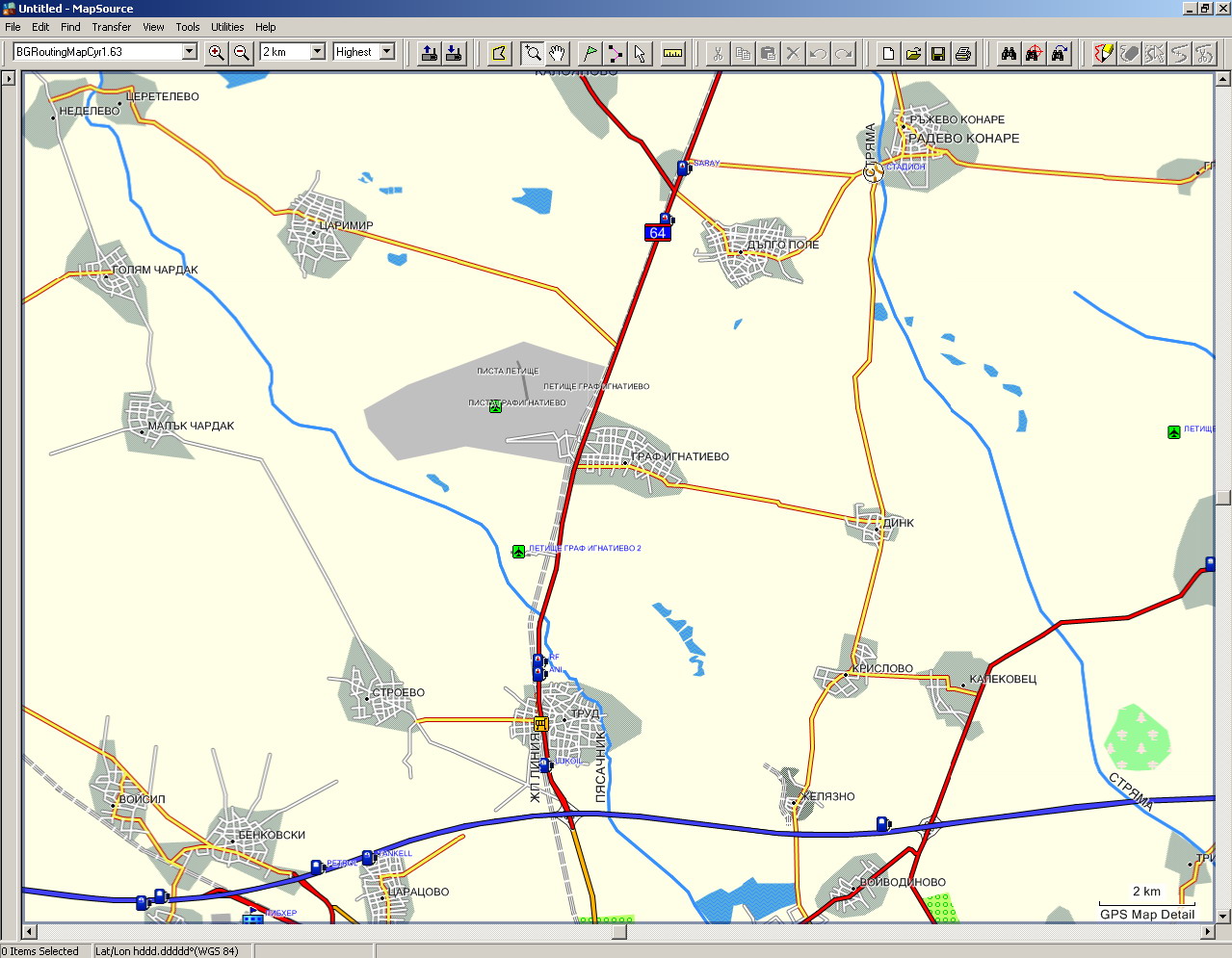Open the Transfer menu
The width and height of the screenshot is (1232, 958).
111,27
